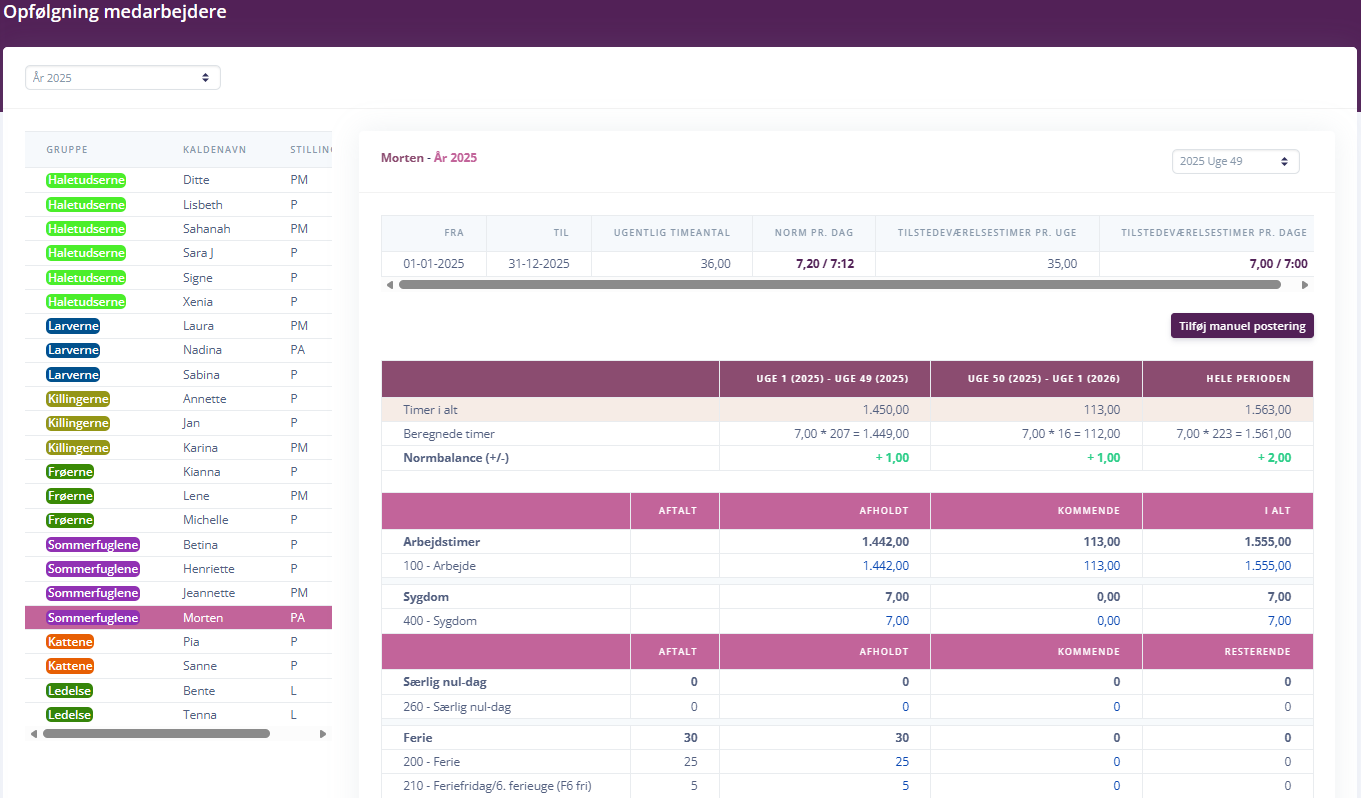Click the Larverne tag for Laura
The image size is (1361, 798).
(x=73, y=326)
